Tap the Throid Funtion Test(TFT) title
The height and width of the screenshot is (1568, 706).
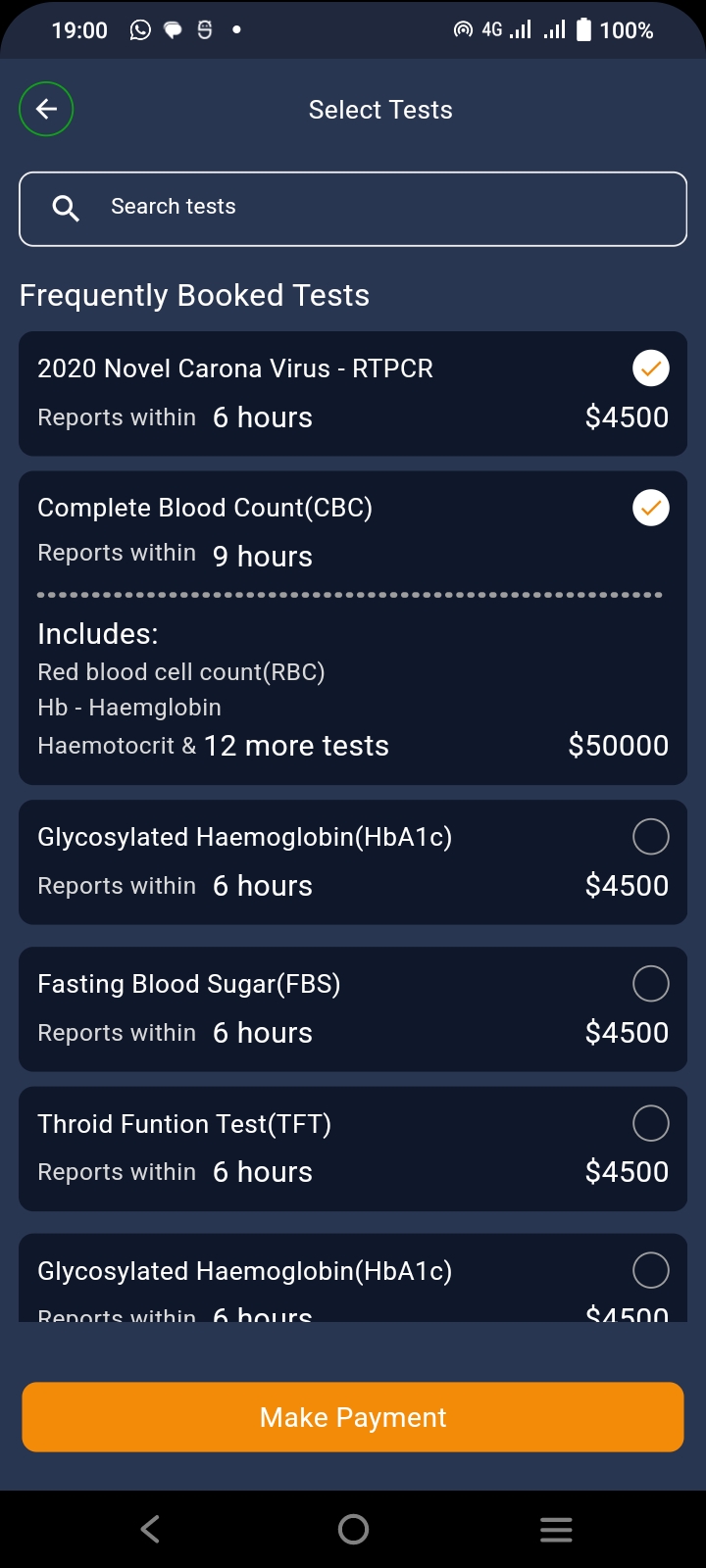pos(184,1123)
